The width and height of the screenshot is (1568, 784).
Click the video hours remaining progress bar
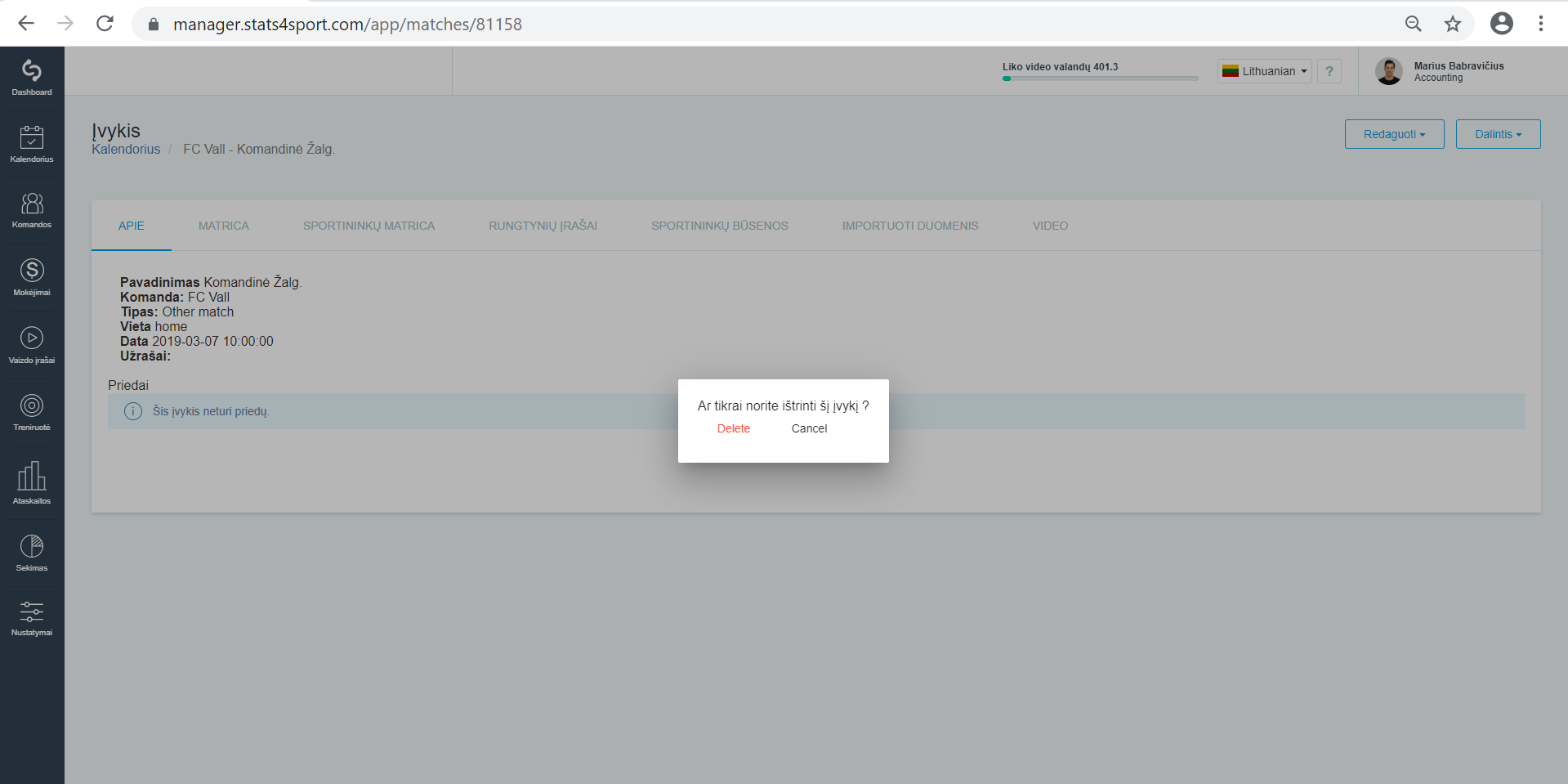click(1100, 78)
